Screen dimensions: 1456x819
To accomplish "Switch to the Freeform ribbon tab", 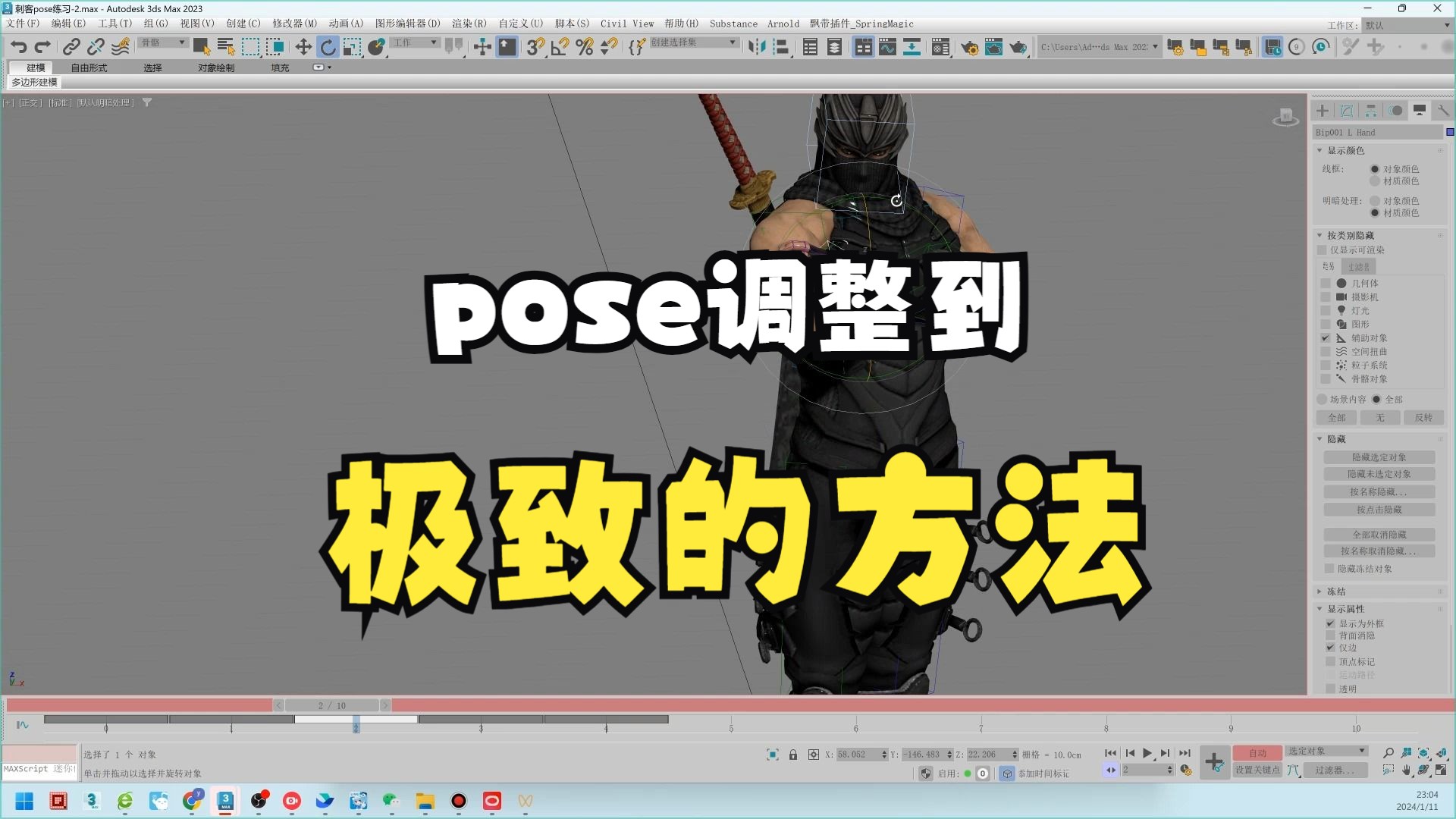I will coord(89,67).
